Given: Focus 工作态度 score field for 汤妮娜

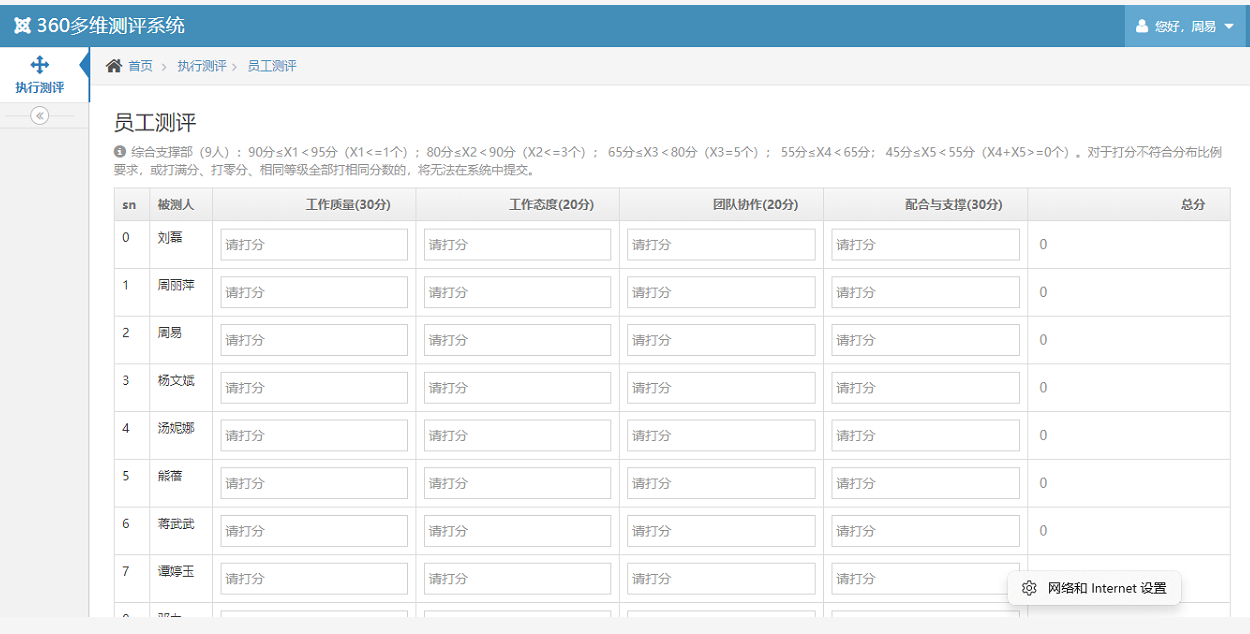Looking at the screenshot, I should (517, 435).
